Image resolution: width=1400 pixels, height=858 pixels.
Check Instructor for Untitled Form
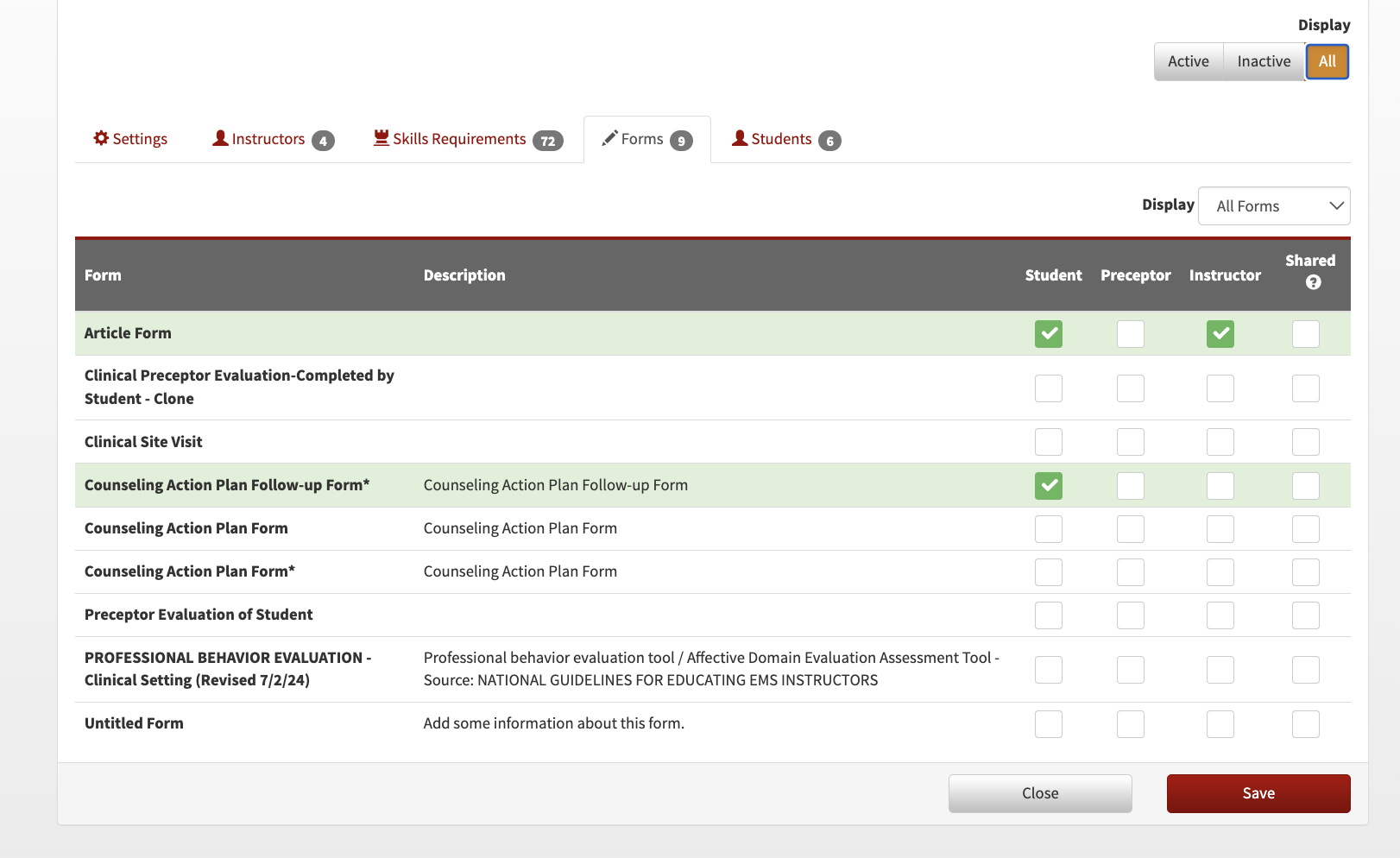[x=1220, y=724]
